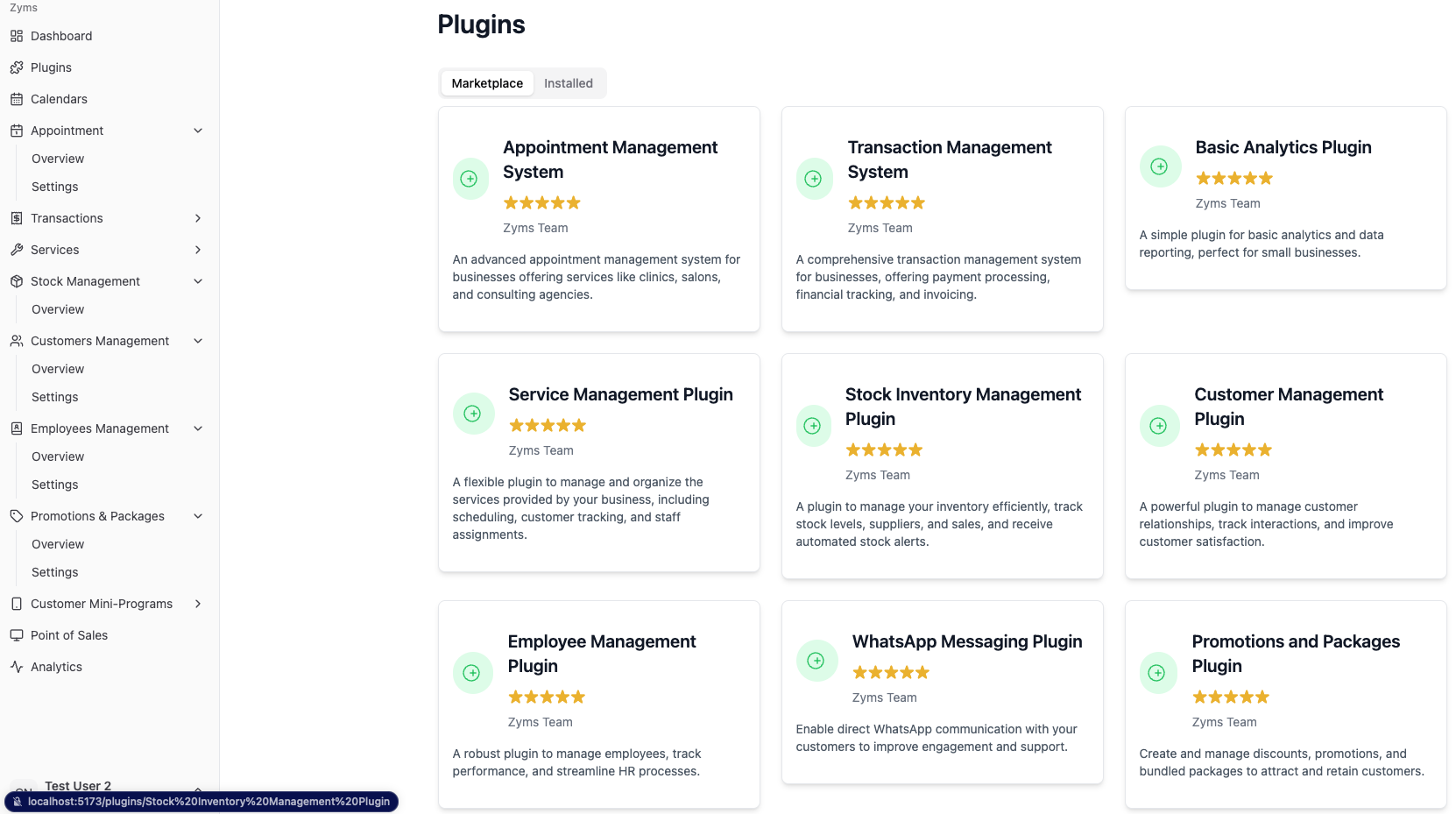Open Overview under Stock Management
The height and width of the screenshot is (814, 1456).
pyautogui.click(x=58, y=309)
